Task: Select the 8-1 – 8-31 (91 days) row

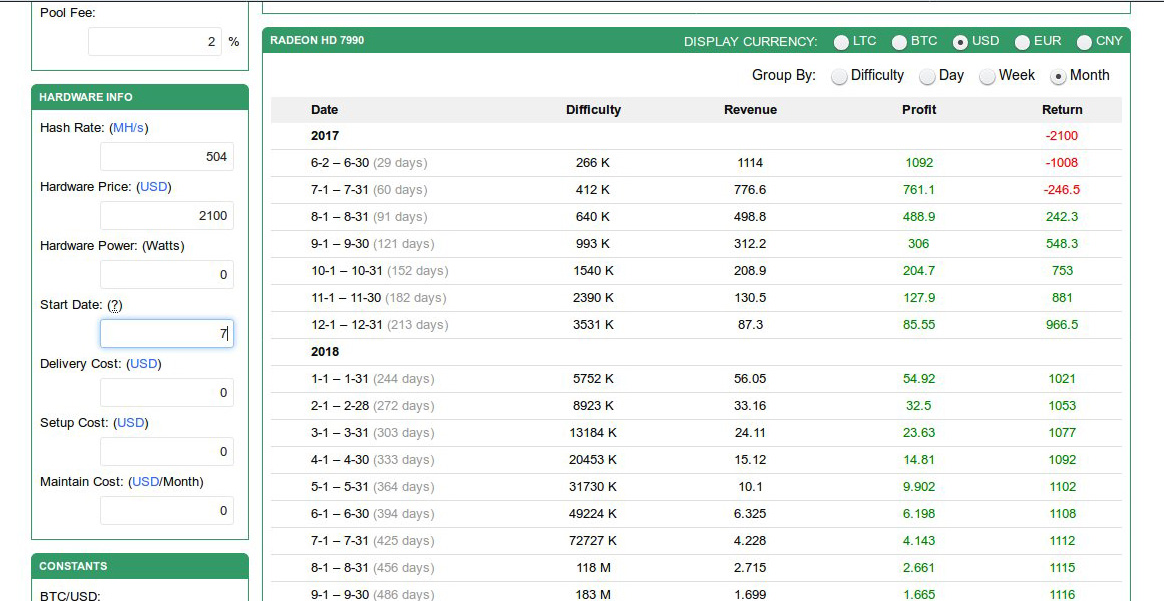Action: tap(696, 217)
